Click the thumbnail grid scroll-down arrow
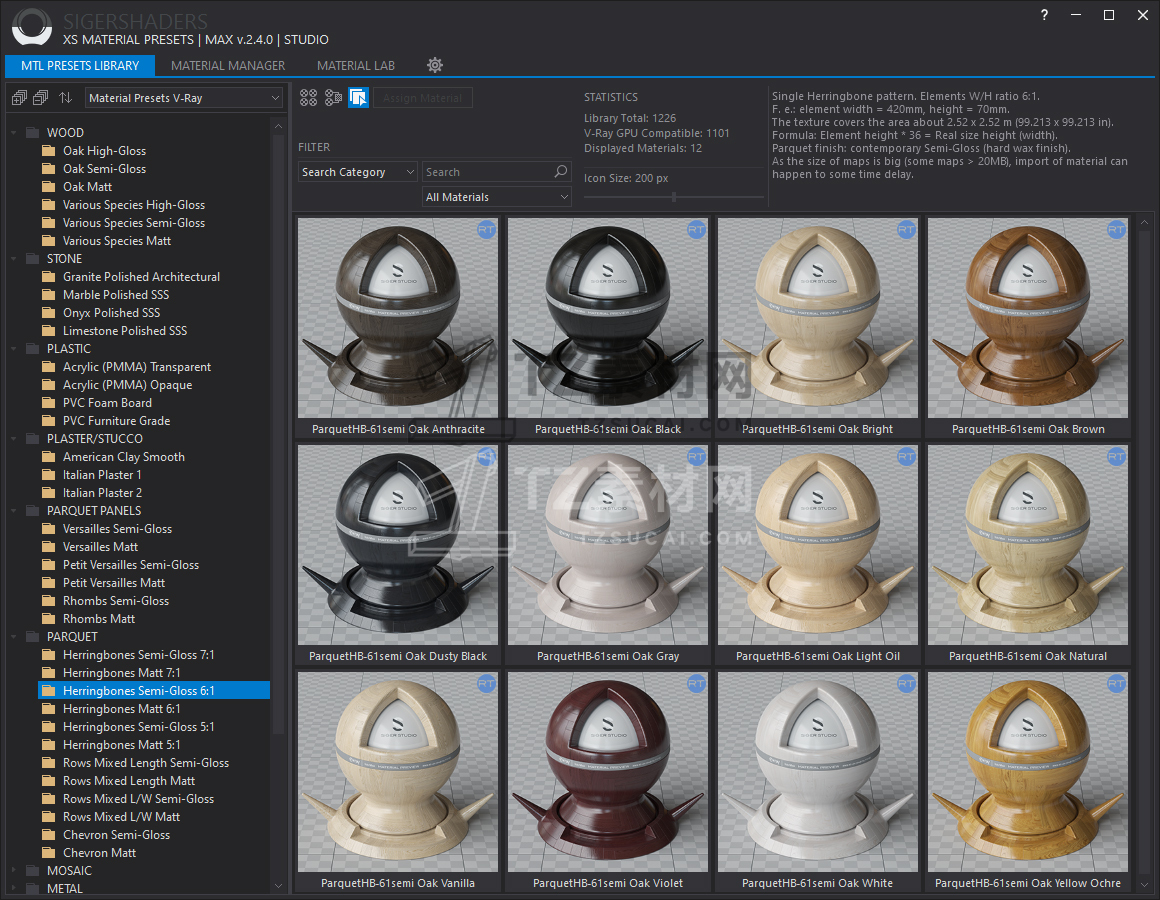Screen dimensions: 1160x900 [x=1144, y=884]
